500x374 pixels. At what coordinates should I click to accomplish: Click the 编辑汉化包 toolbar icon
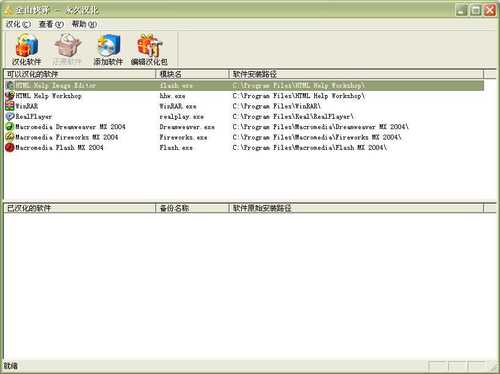click(x=149, y=49)
